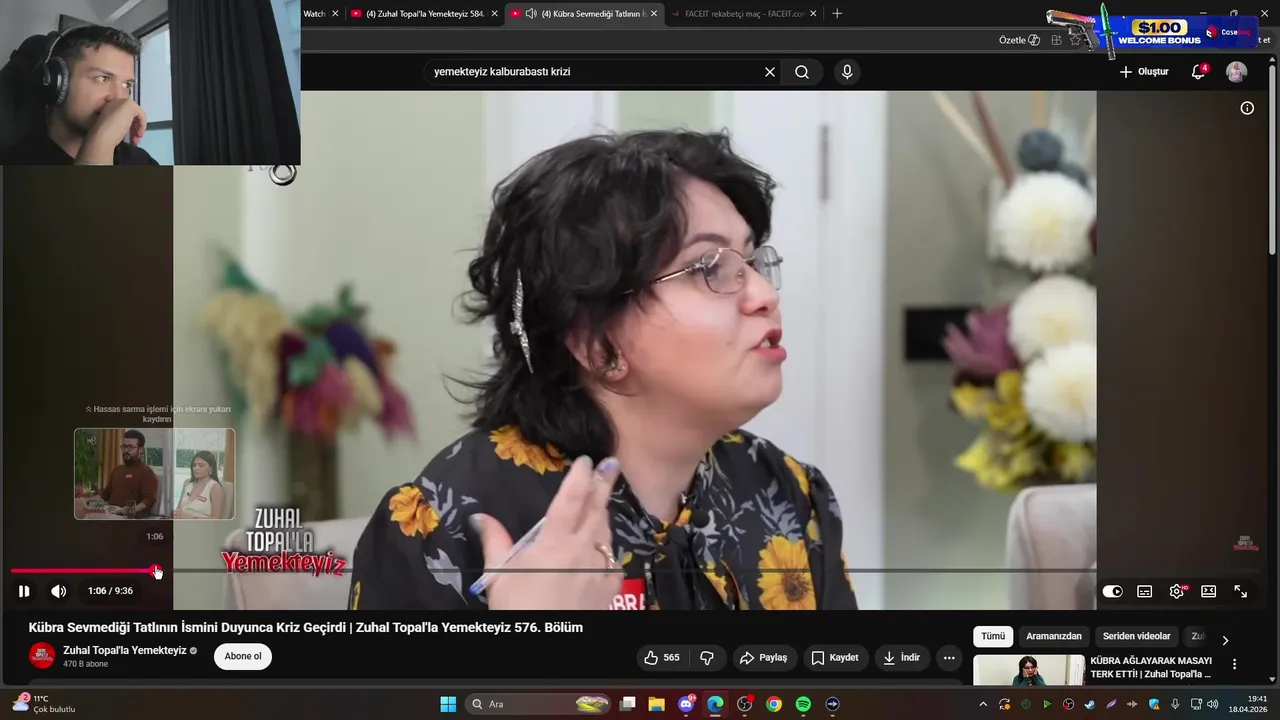Clear the YouTube search query text

click(770, 72)
